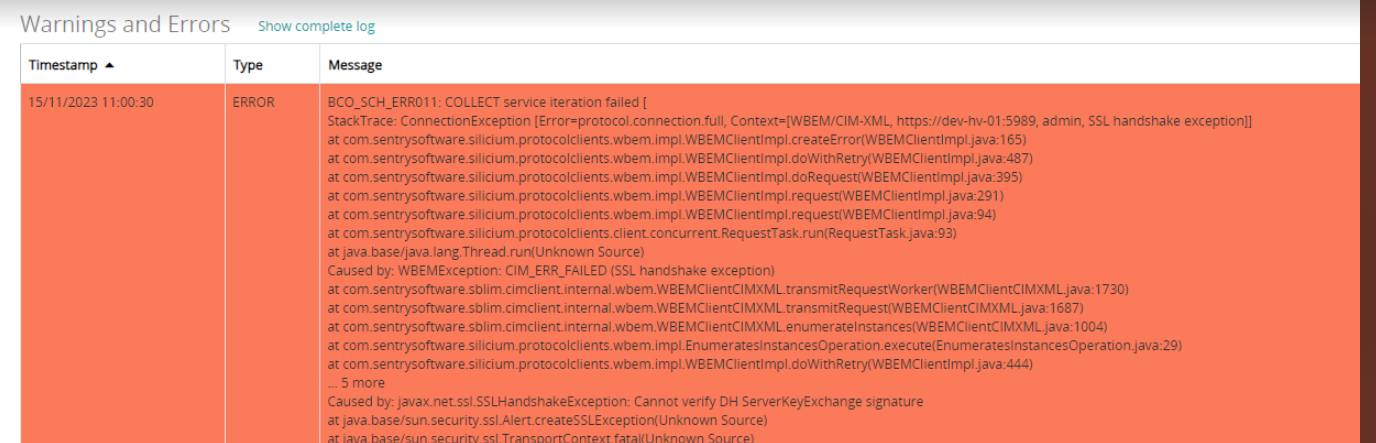The image size is (1376, 443).
Task: Select the Message column header
Action: [x=355, y=65]
